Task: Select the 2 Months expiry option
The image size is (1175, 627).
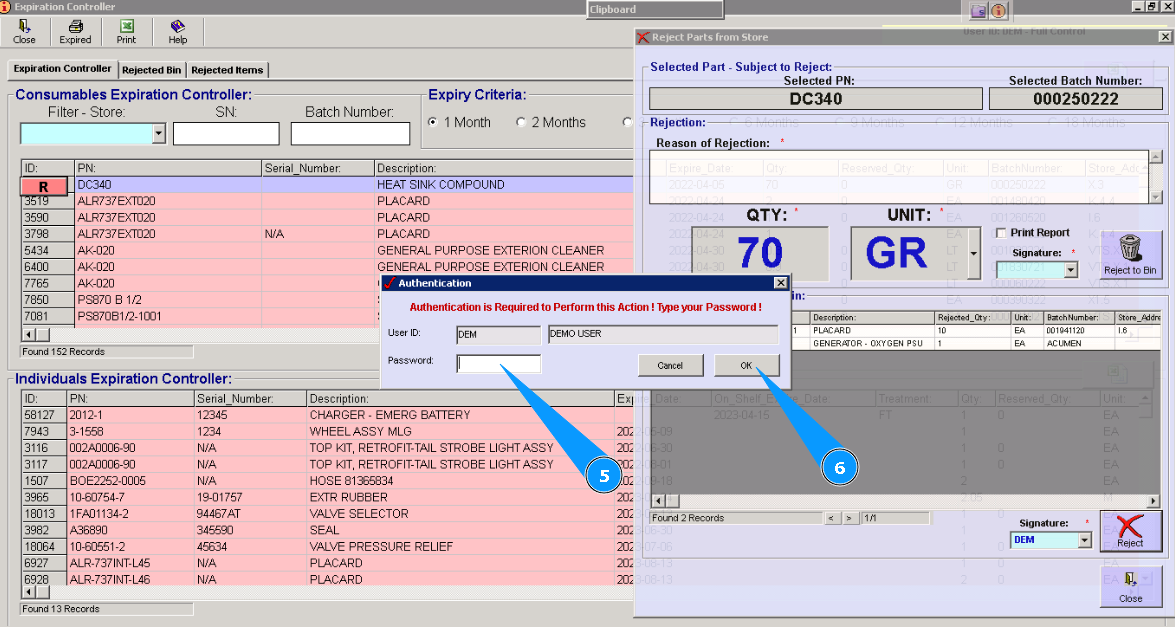Action: pyautogui.click(x=521, y=123)
